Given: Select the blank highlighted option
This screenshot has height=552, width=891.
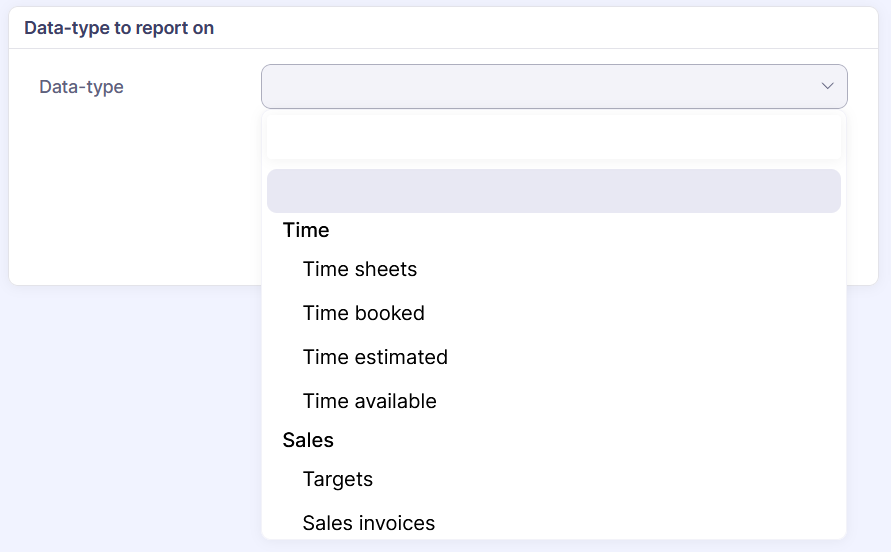Looking at the screenshot, I should (x=553, y=191).
